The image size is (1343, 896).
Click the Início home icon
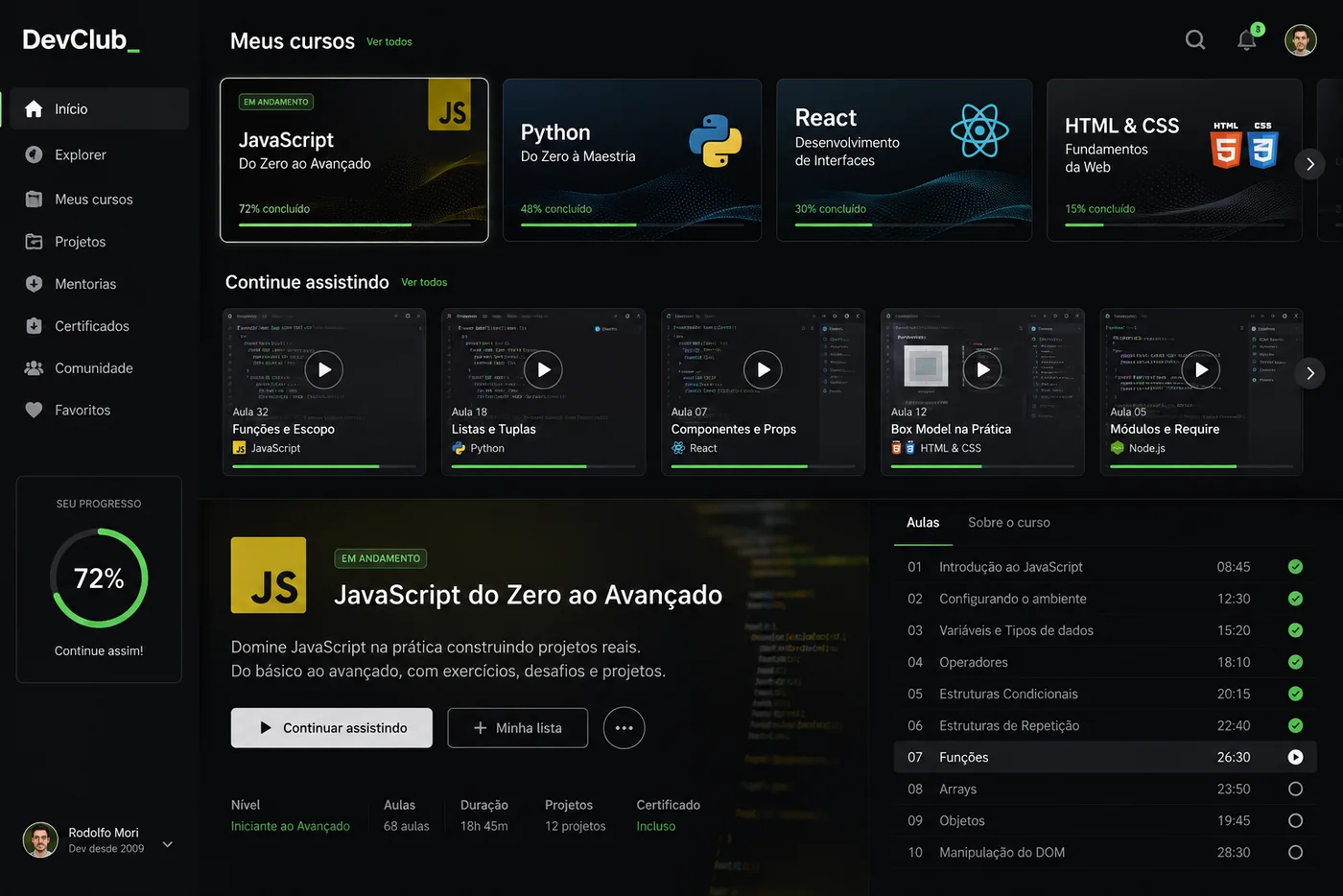tap(34, 108)
